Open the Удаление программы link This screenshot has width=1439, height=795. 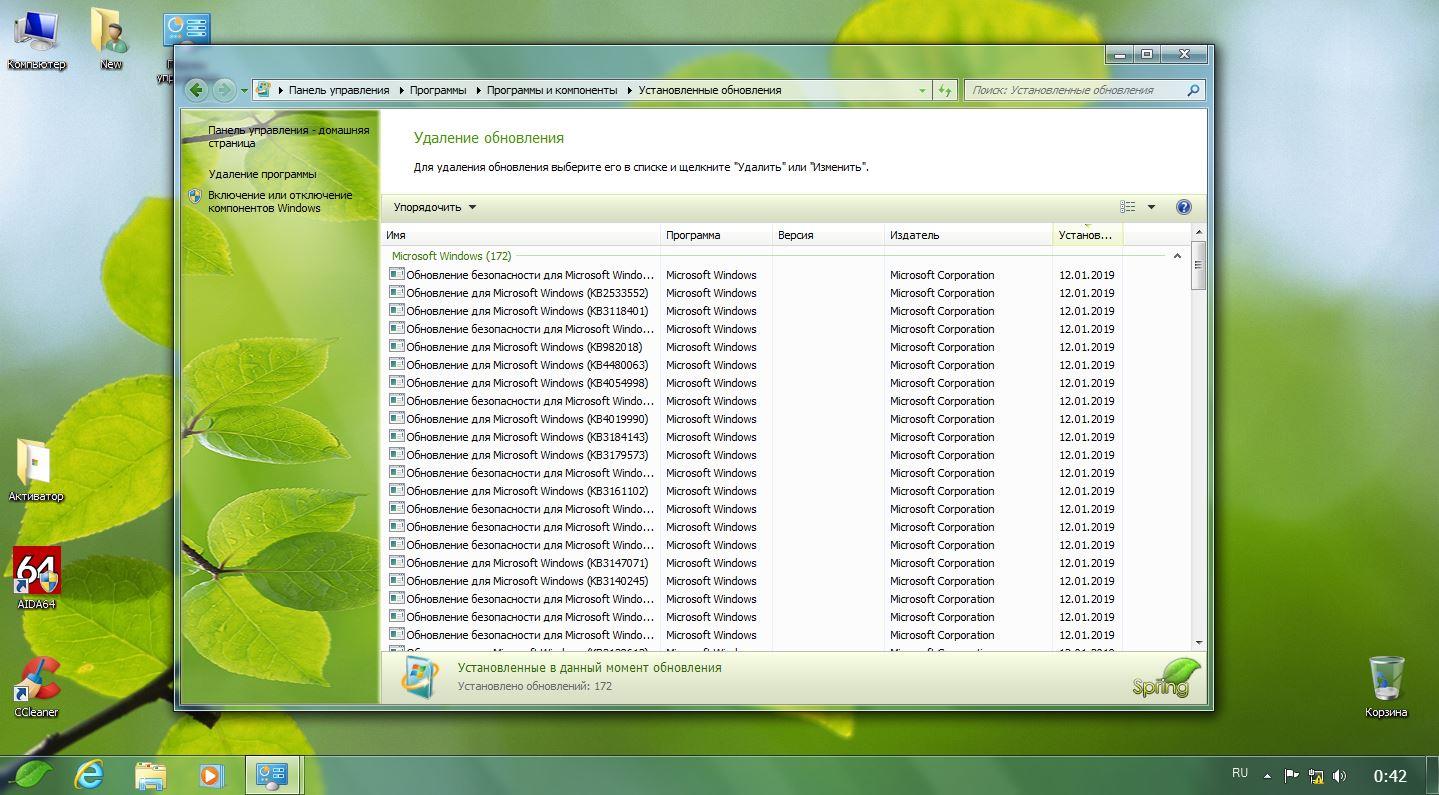262,174
